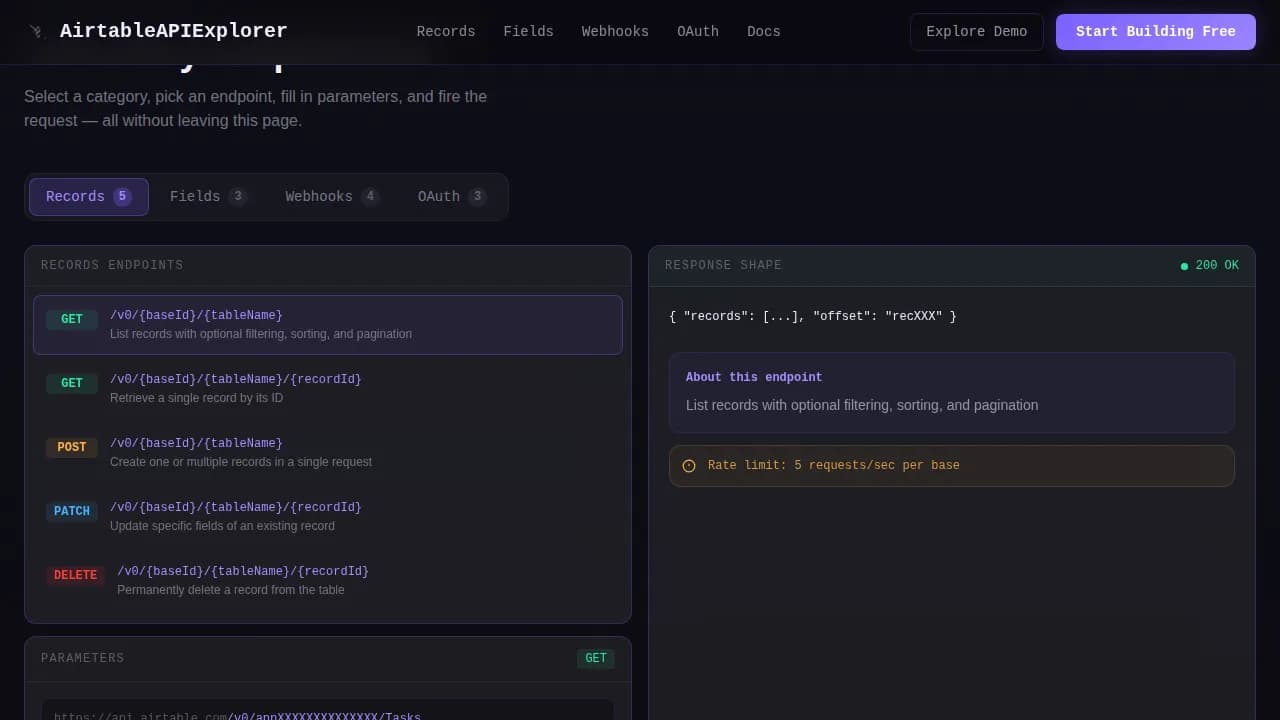
Task: Click the green 200 OK status indicator
Action: click(x=1208, y=265)
